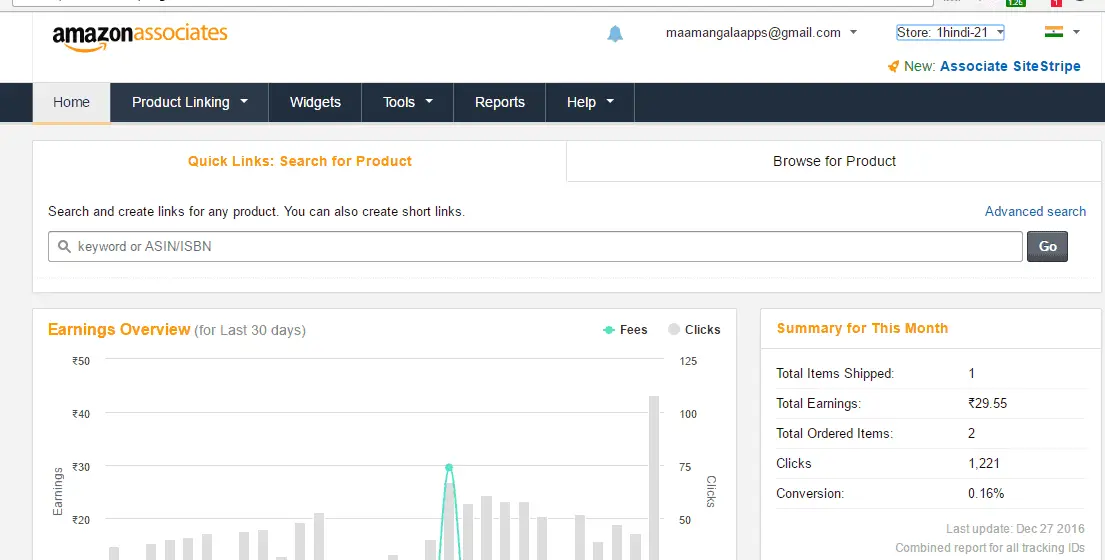Click the Go search button
1105x560 pixels.
coord(1047,247)
